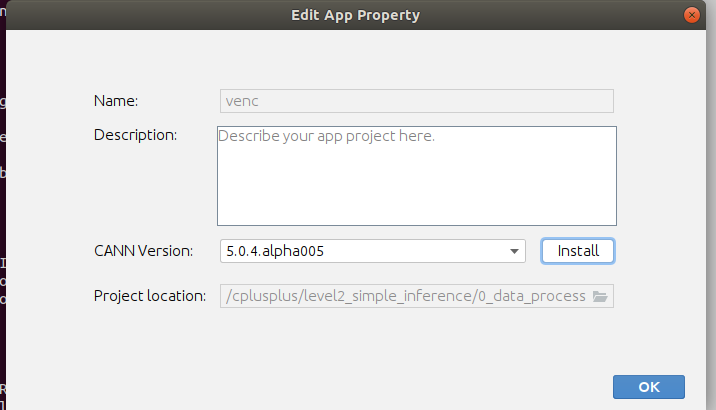Click the CANN Version dropdown arrow
This screenshot has width=716, height=410.
click(x=513, y=251)
